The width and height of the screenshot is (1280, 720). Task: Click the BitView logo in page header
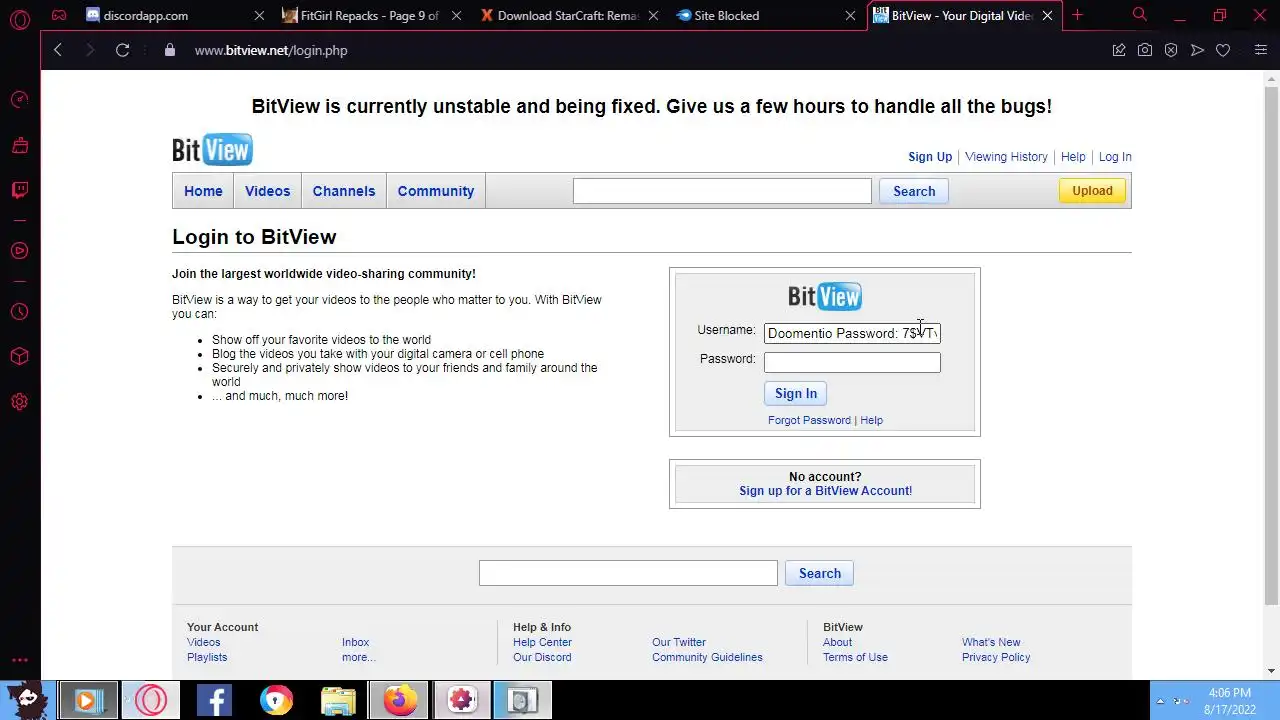pos(212,150)
